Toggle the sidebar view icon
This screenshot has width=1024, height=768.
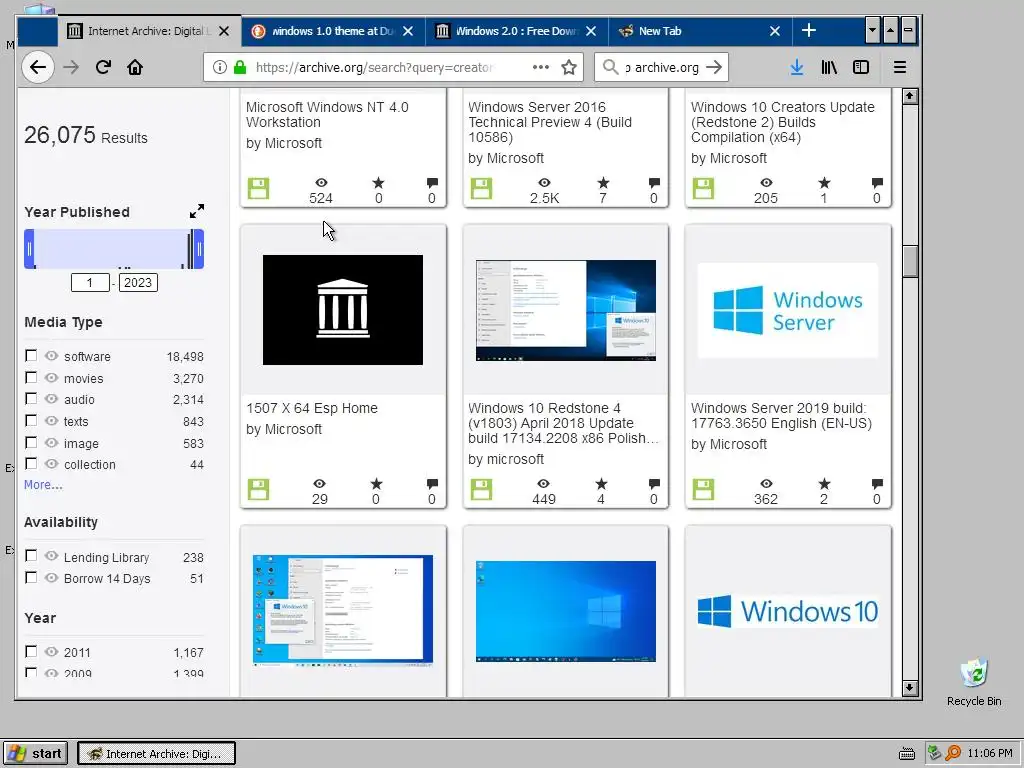[x=861, y=67]
